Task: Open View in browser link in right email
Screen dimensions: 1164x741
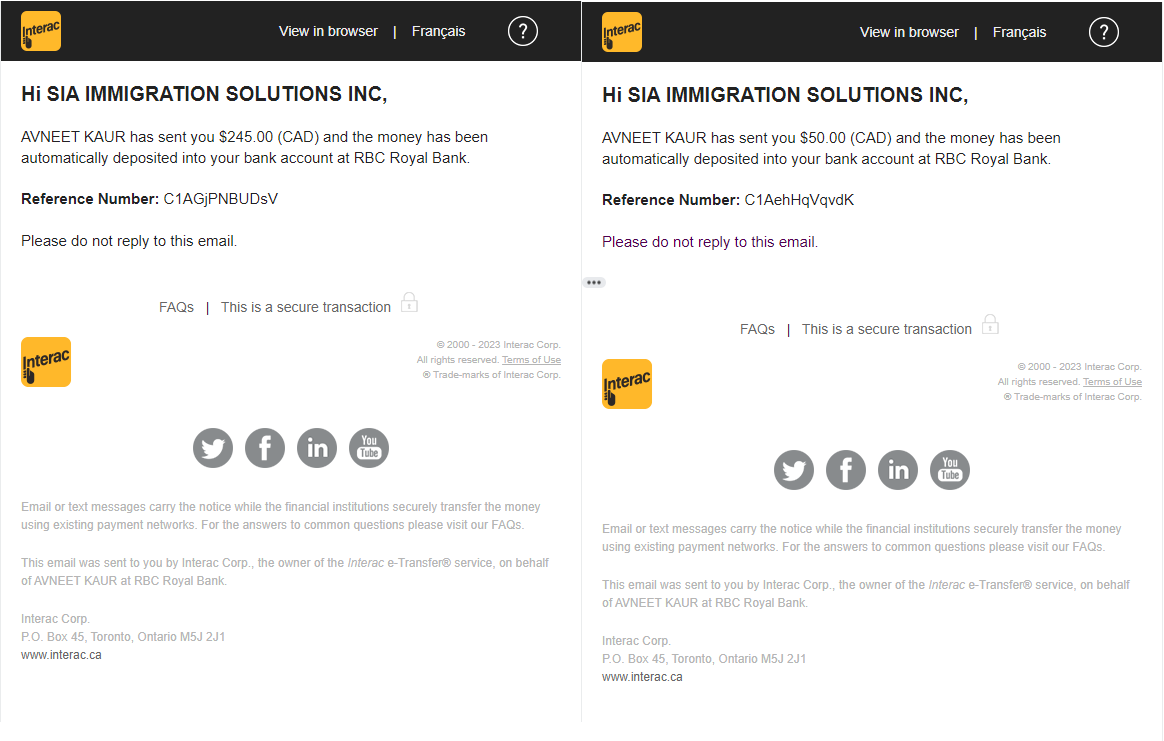Action: tap(909, 33)
